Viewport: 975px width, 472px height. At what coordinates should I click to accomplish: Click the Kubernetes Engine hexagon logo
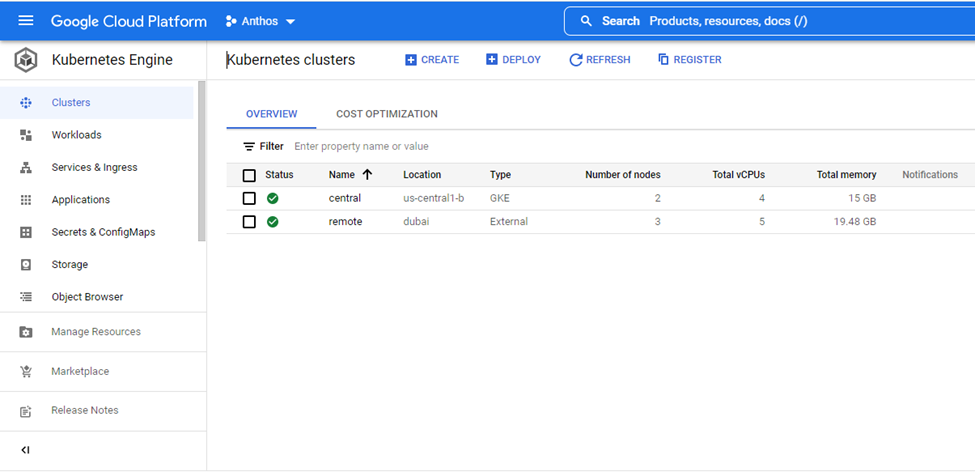pyautogui.click(x=26, y=60)
